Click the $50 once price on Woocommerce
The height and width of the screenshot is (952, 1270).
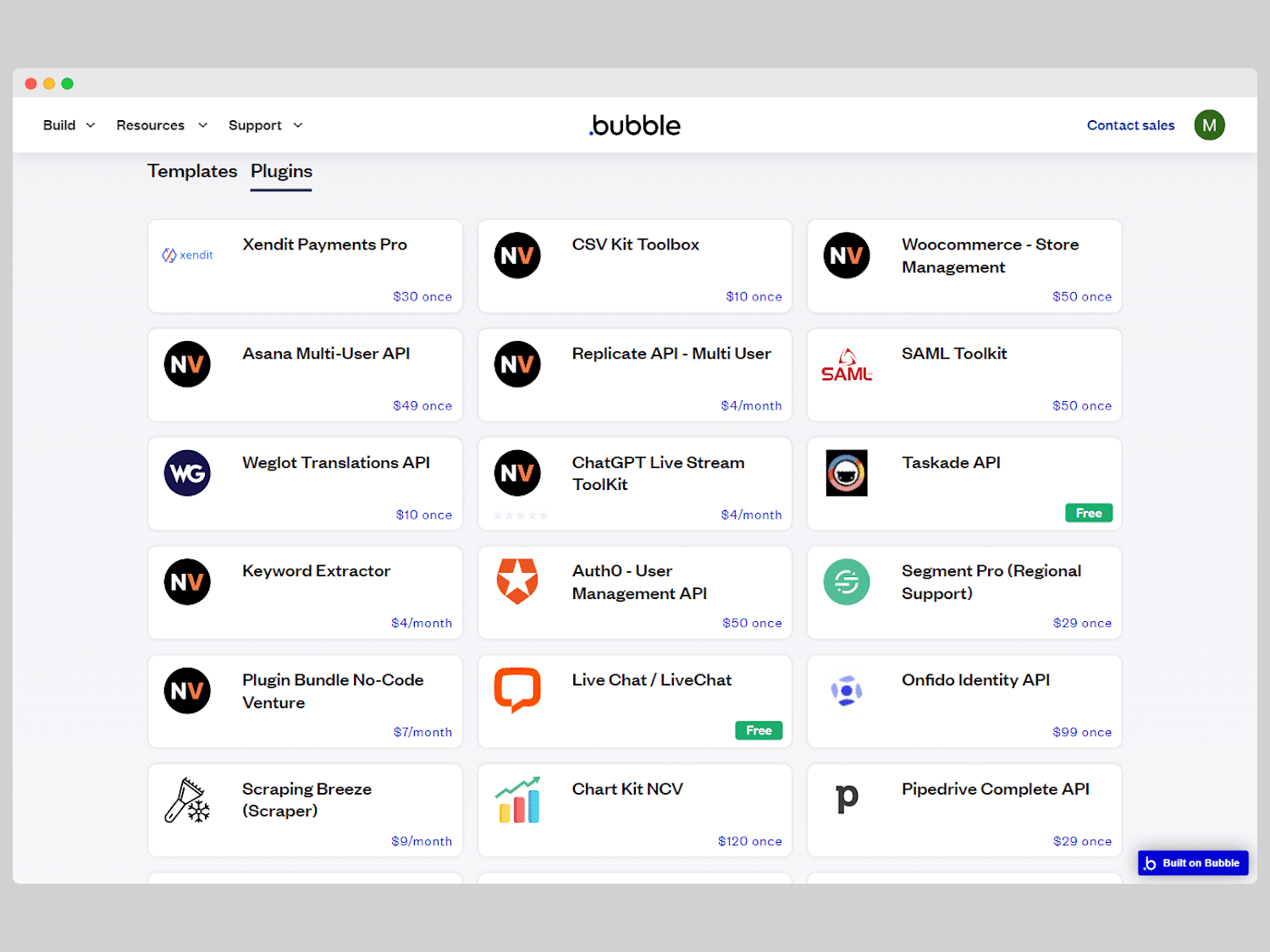1082,297
